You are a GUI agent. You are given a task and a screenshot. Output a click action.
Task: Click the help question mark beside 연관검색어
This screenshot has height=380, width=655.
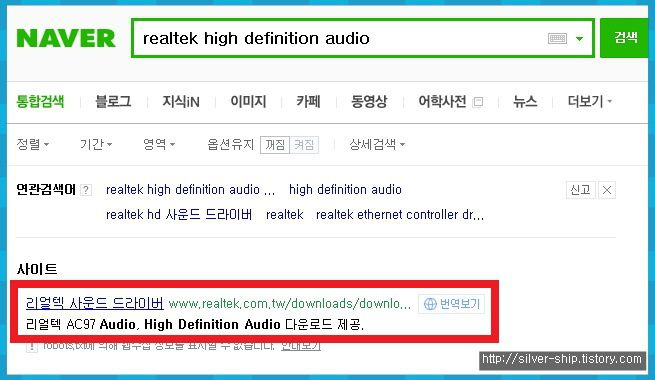click(86, 190)
